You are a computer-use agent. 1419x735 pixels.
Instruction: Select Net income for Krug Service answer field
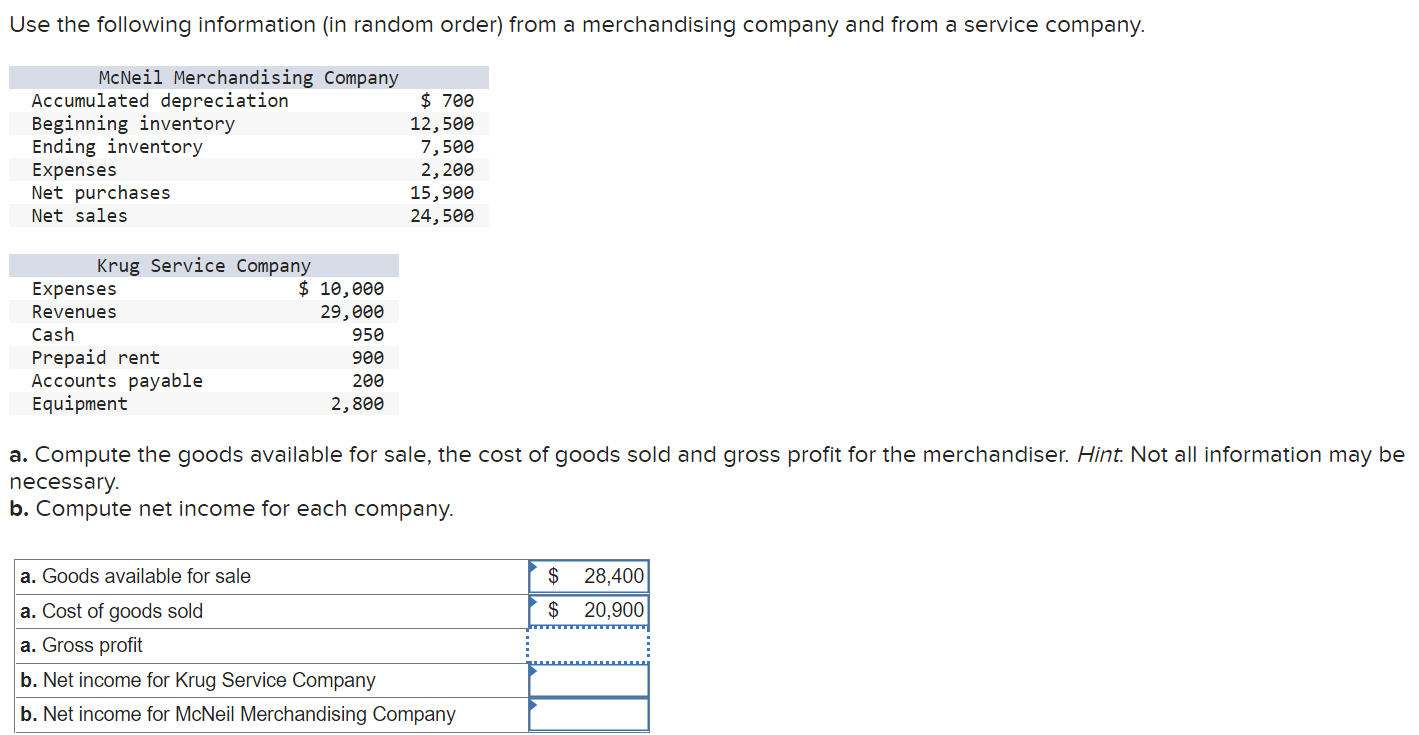coord(589,680)
